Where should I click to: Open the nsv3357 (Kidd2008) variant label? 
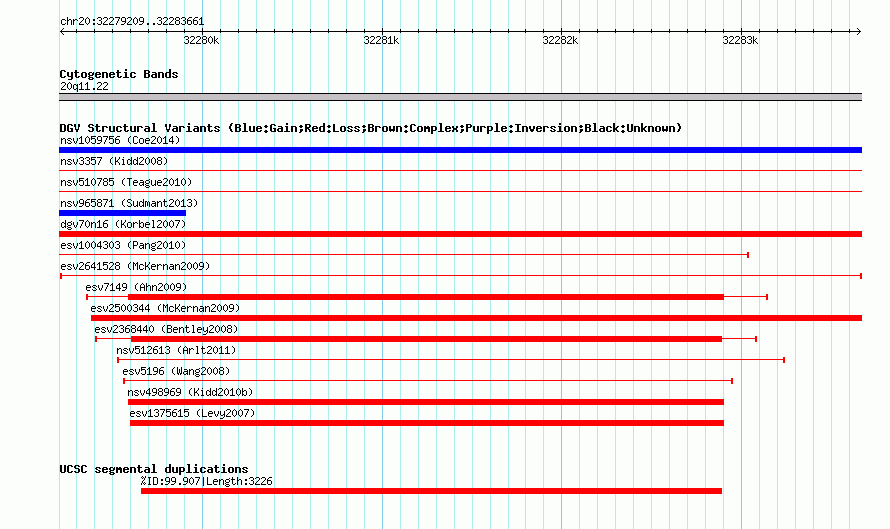(114, 161)
